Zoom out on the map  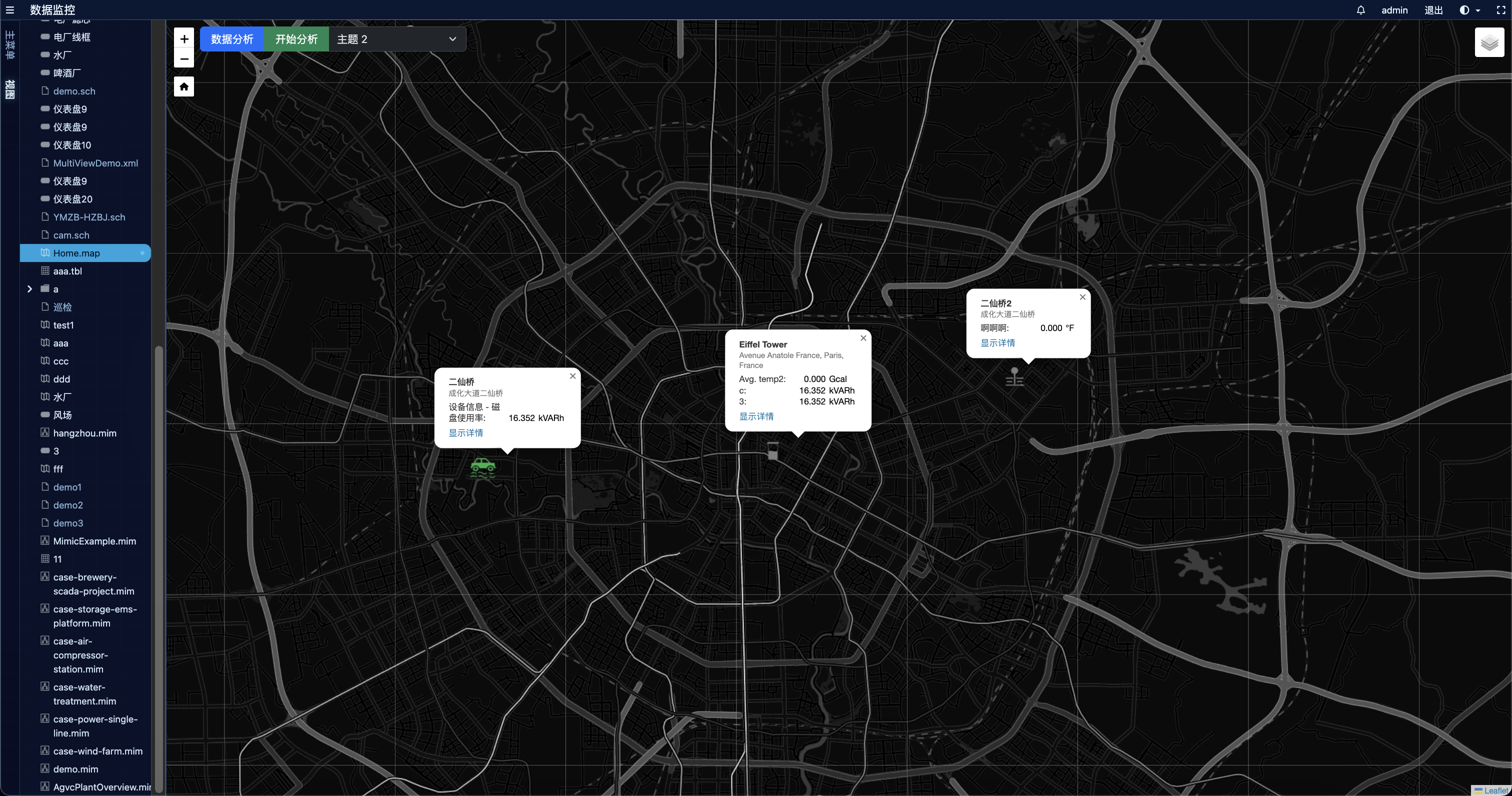coord(183,58)
